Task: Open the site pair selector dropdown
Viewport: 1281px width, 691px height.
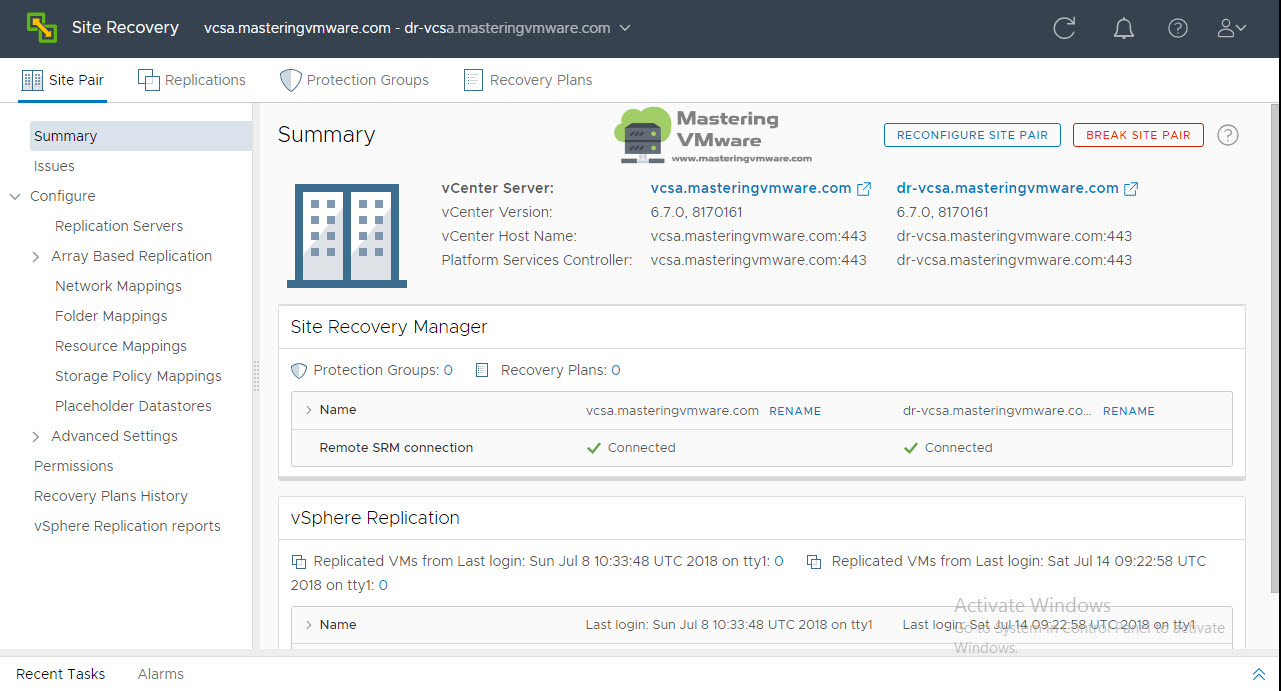Action: coord(625,28)
